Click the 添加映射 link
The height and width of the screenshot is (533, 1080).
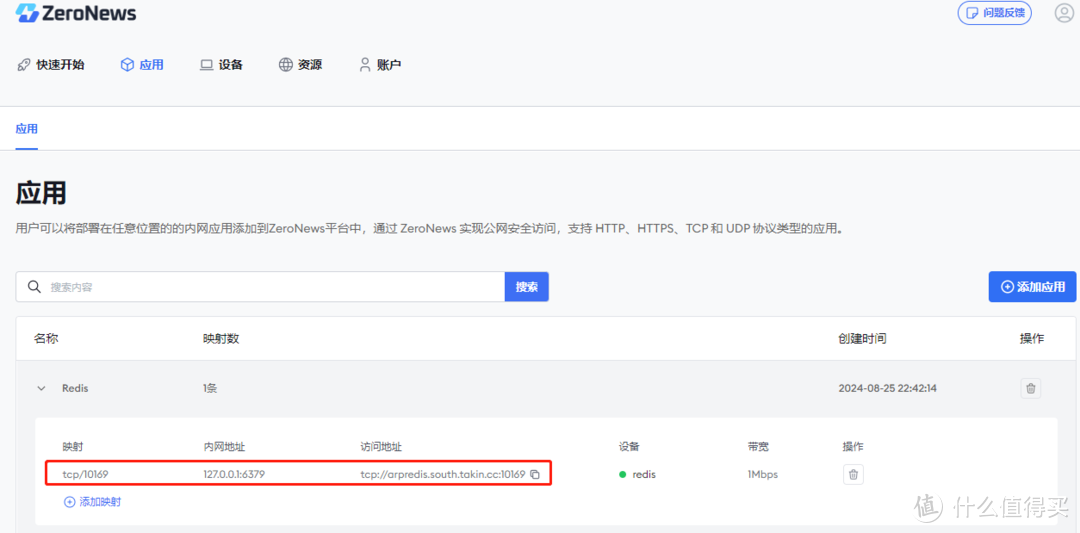92,502
